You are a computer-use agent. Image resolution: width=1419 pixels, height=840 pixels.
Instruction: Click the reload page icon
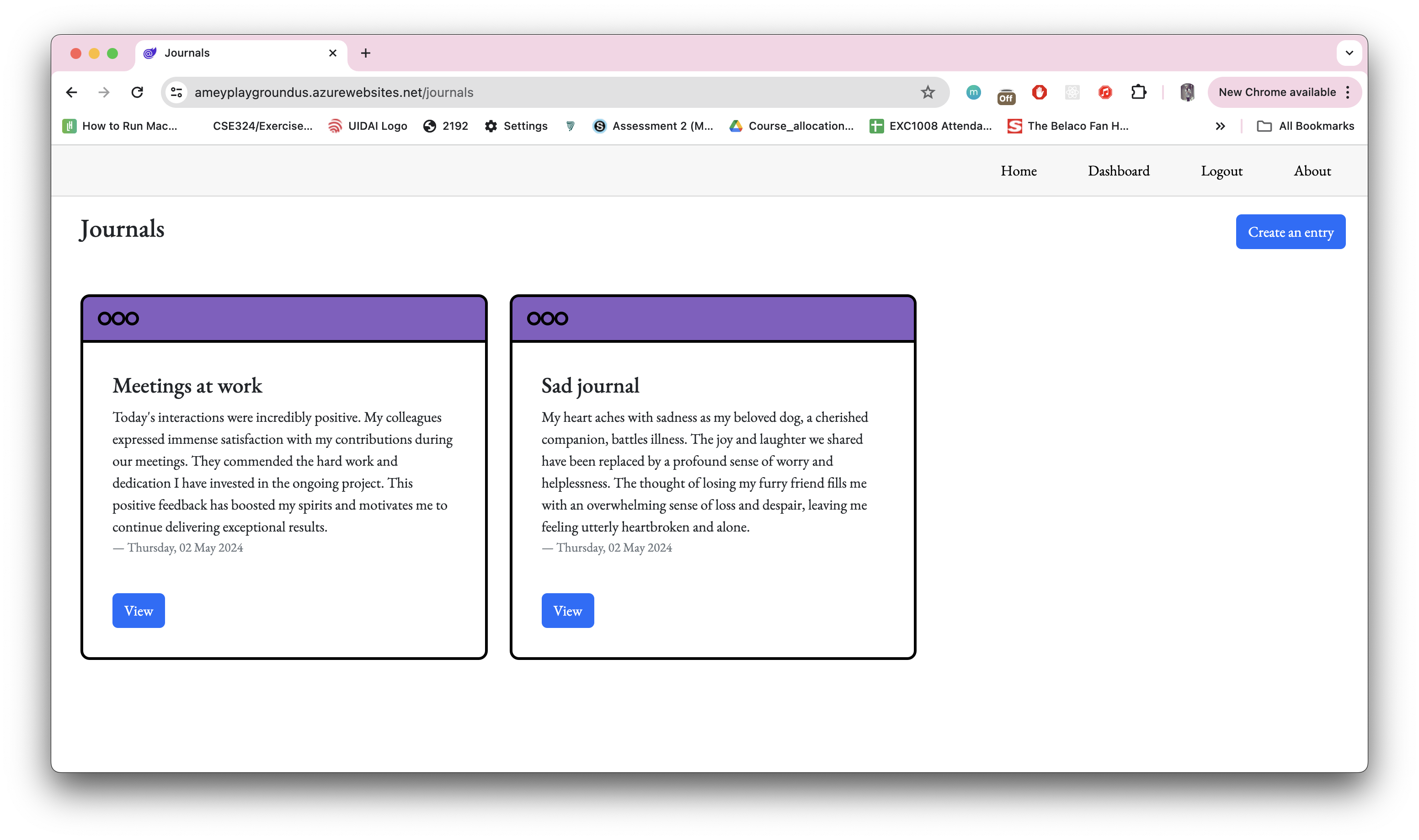pyautogui.click(x=137, y=92)
